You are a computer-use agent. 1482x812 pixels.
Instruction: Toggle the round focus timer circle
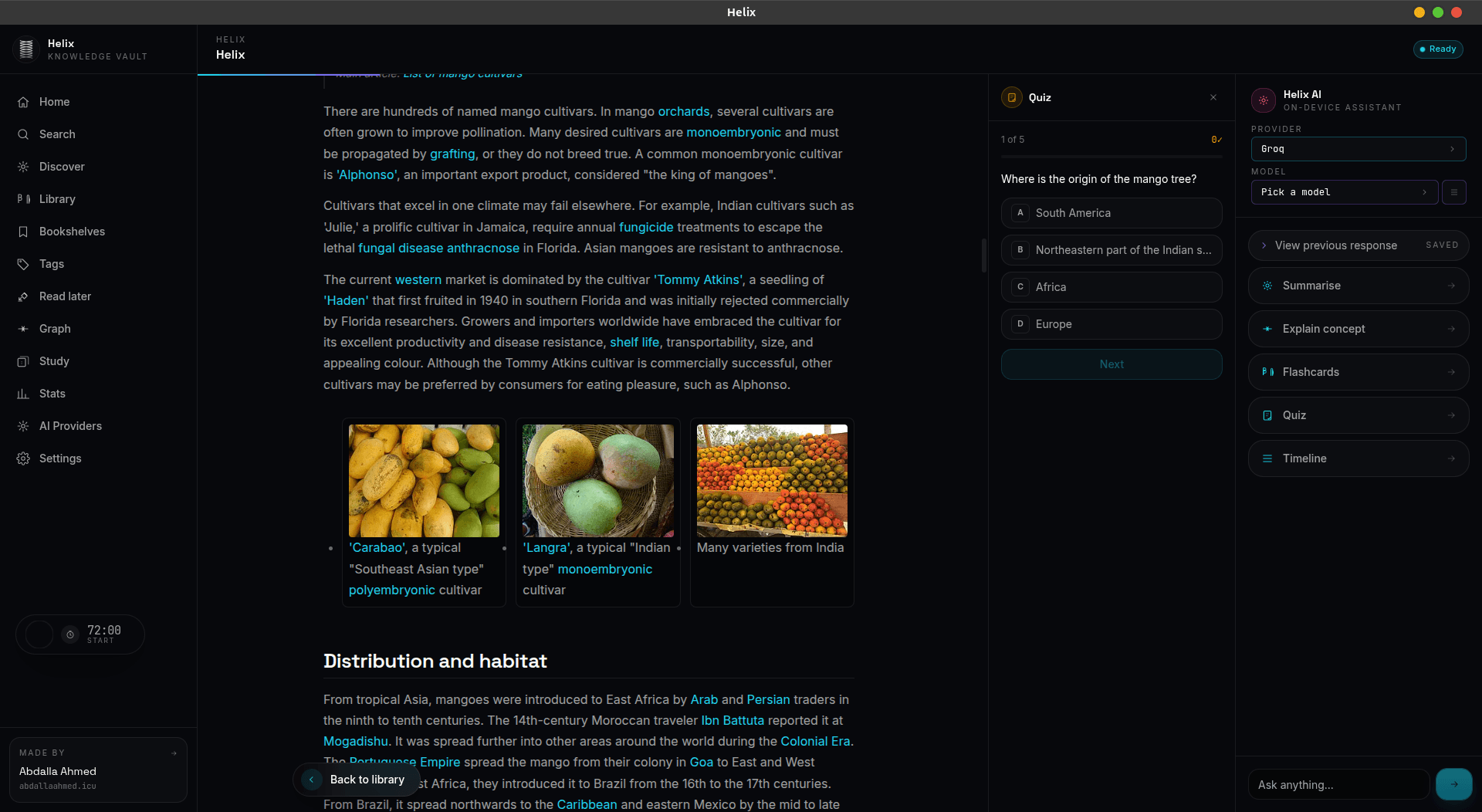tap(39, 634)
